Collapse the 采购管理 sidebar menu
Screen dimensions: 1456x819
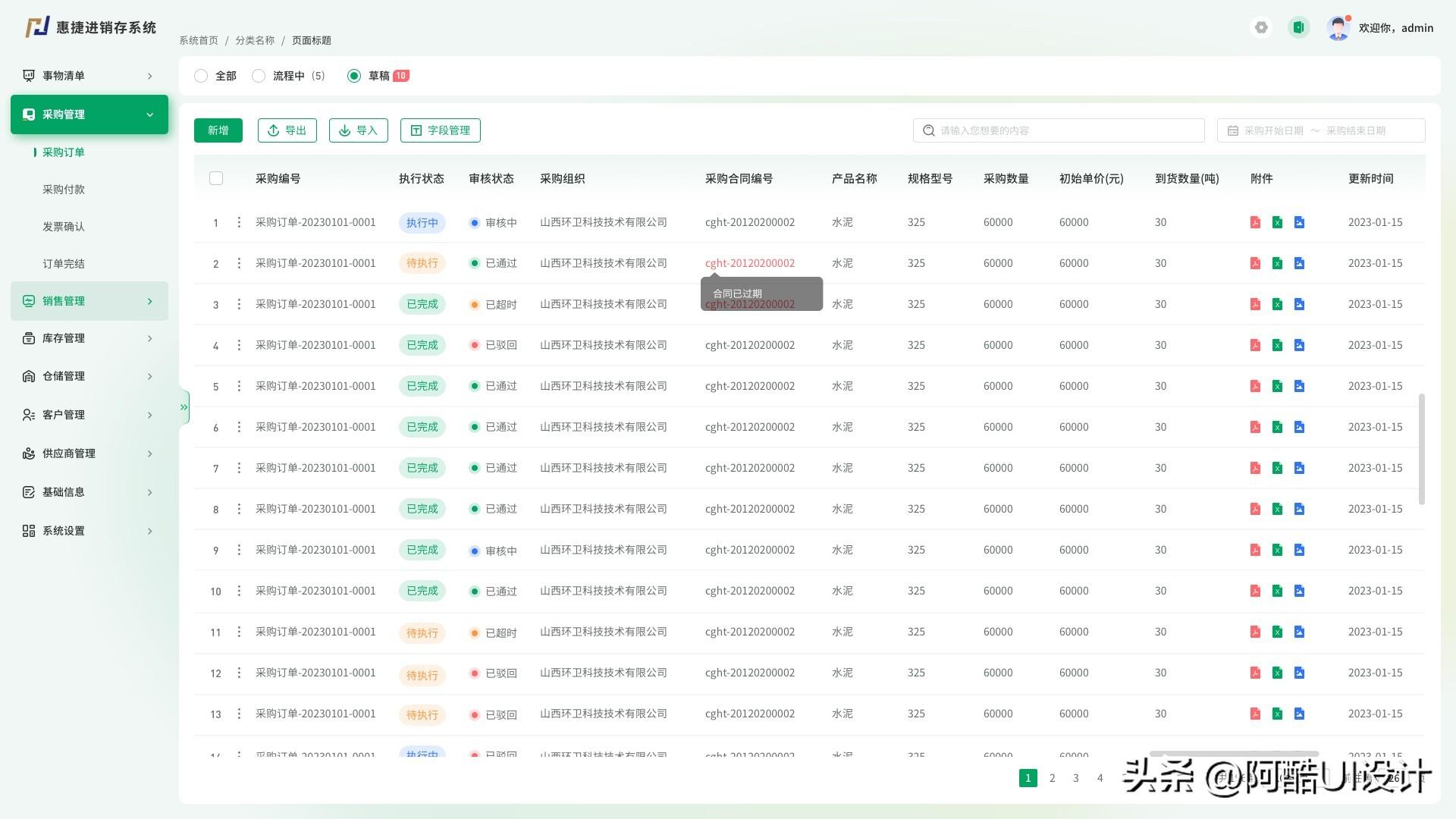coord(89,115)
